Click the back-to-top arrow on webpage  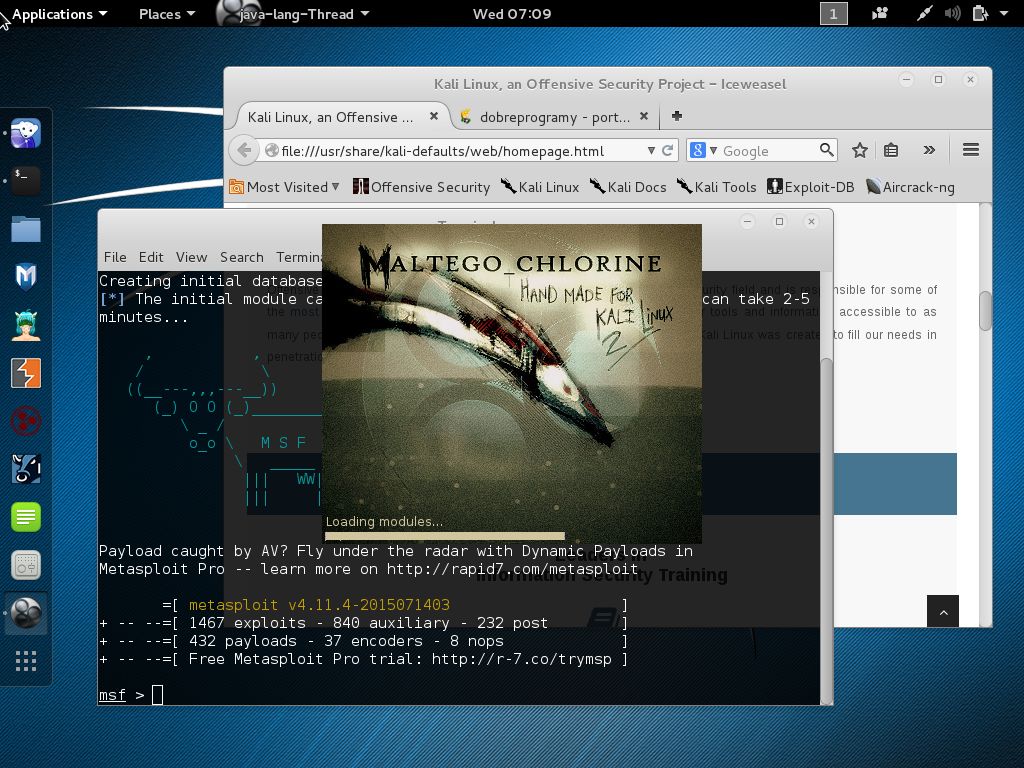tap(943, 612)
